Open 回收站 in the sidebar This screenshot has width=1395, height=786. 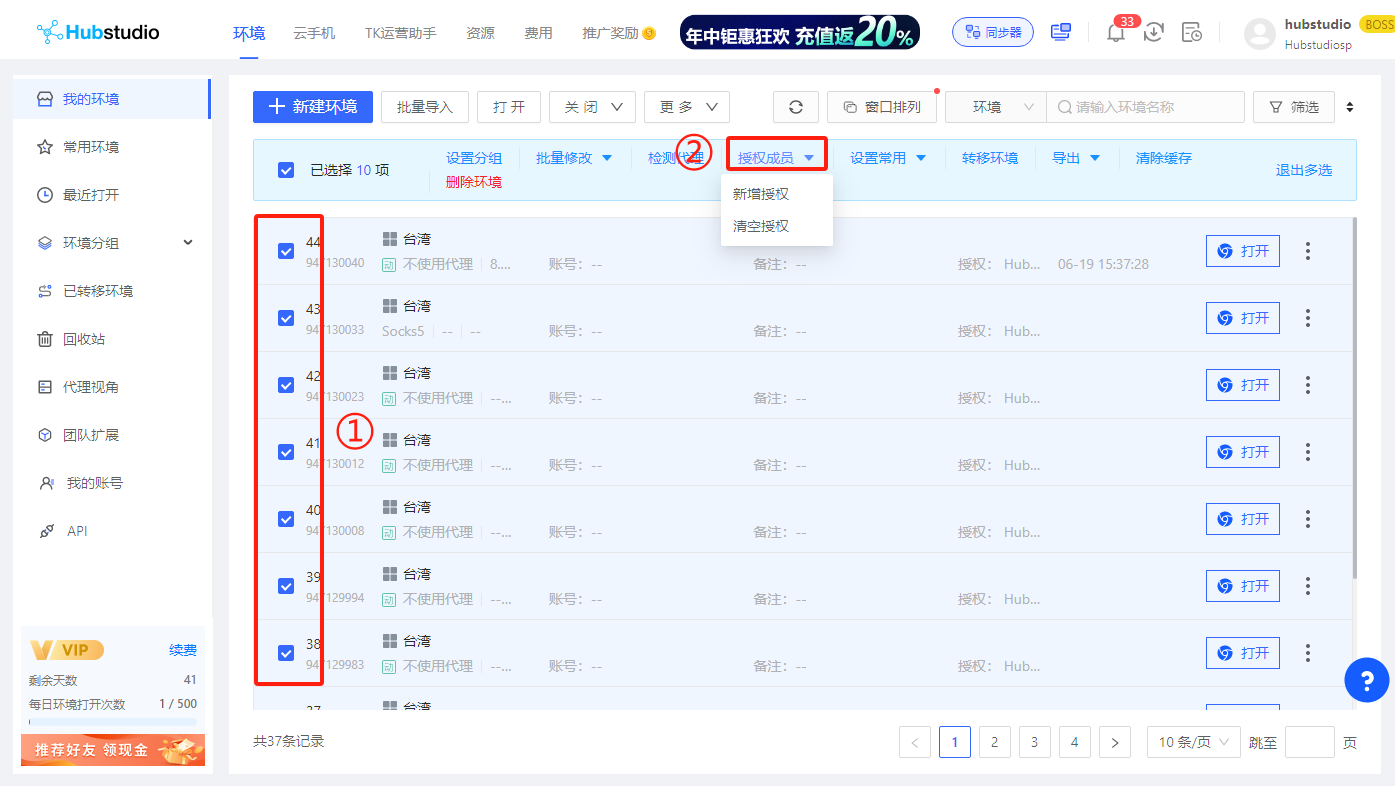(111, 339)
